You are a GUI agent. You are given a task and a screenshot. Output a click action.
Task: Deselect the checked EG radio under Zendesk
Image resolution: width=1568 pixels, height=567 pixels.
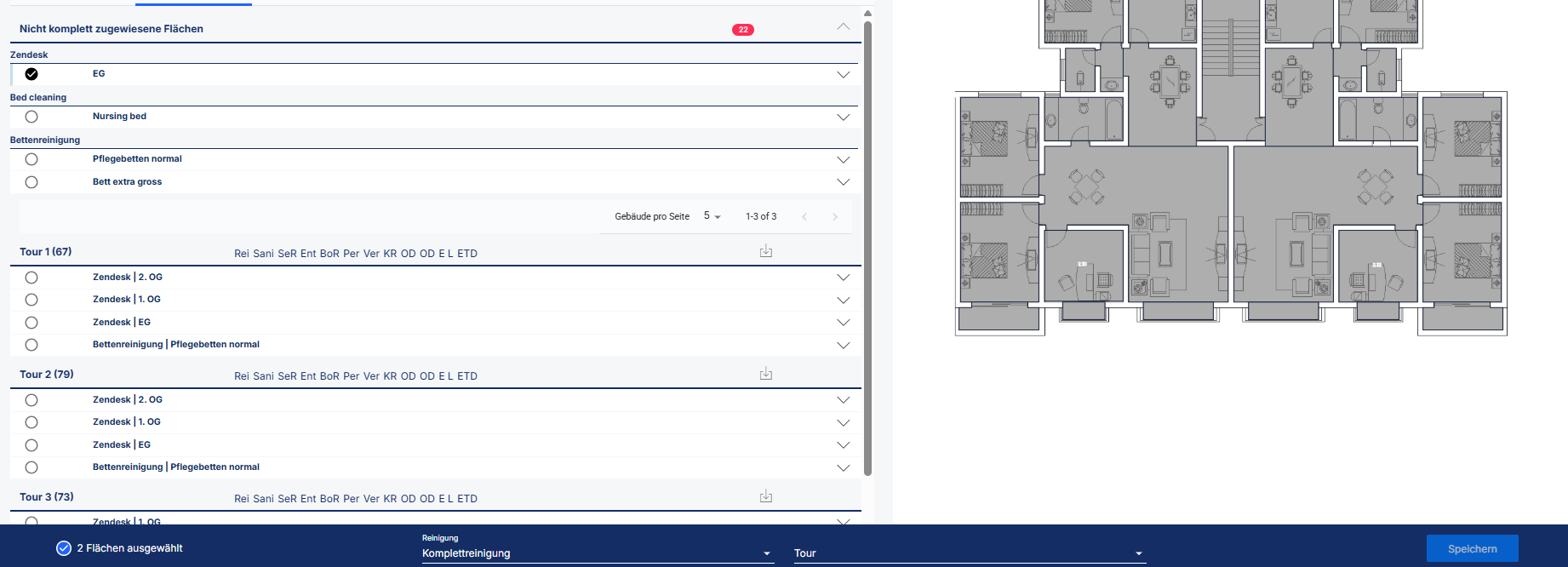coord(31,74)
